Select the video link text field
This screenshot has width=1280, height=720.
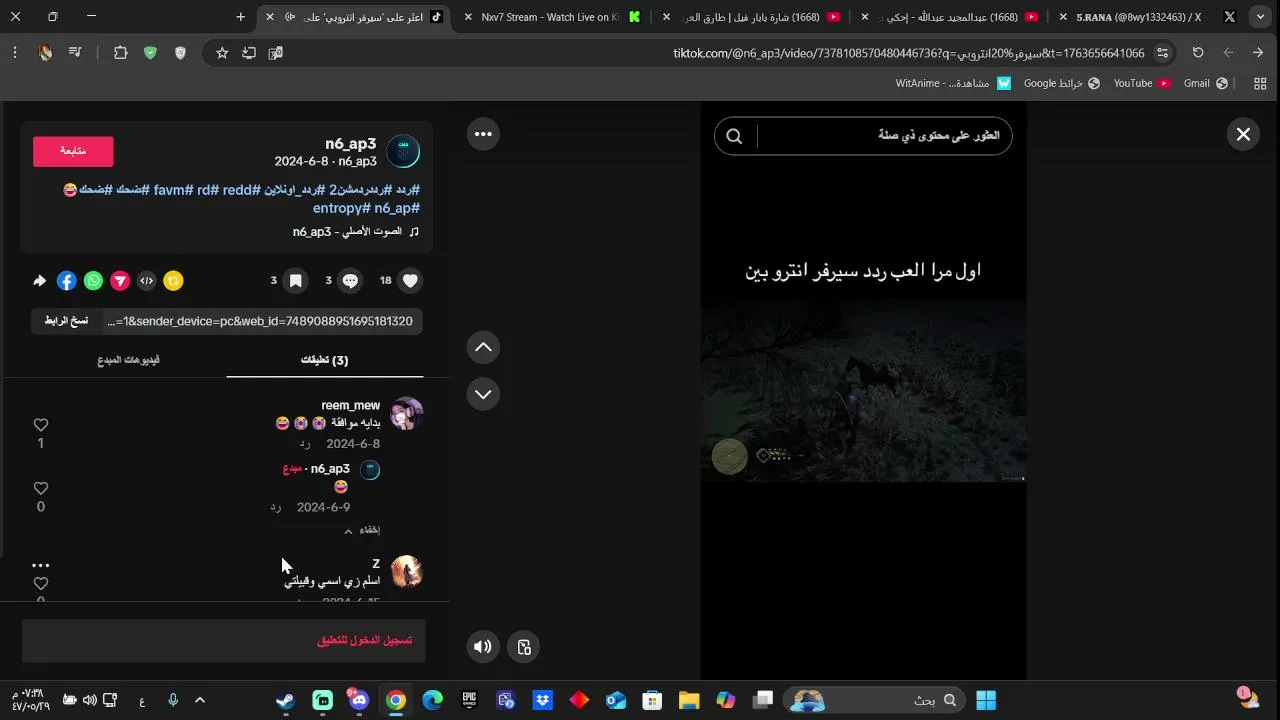(x=262, y=321)
